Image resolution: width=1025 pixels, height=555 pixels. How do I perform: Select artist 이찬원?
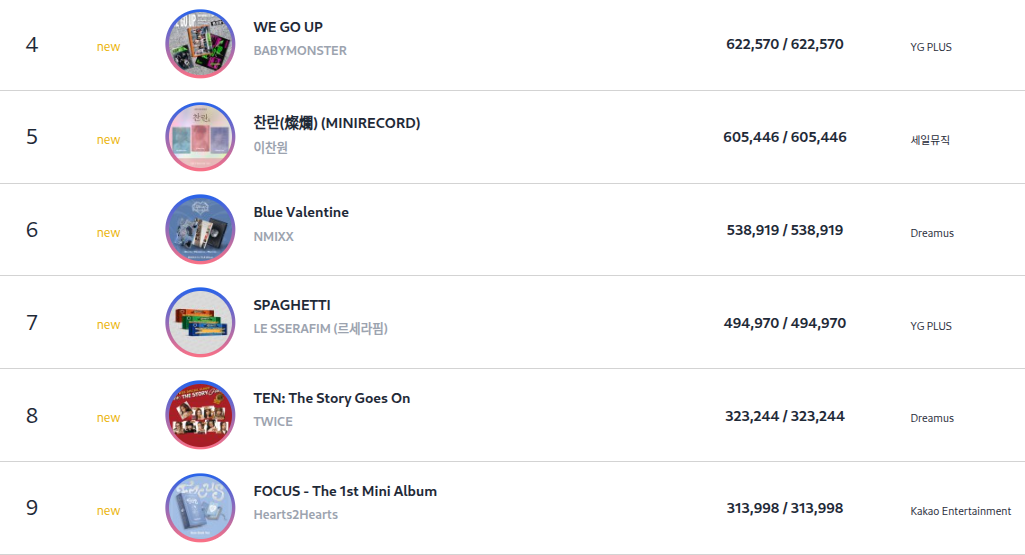click(x=271, y=148)
